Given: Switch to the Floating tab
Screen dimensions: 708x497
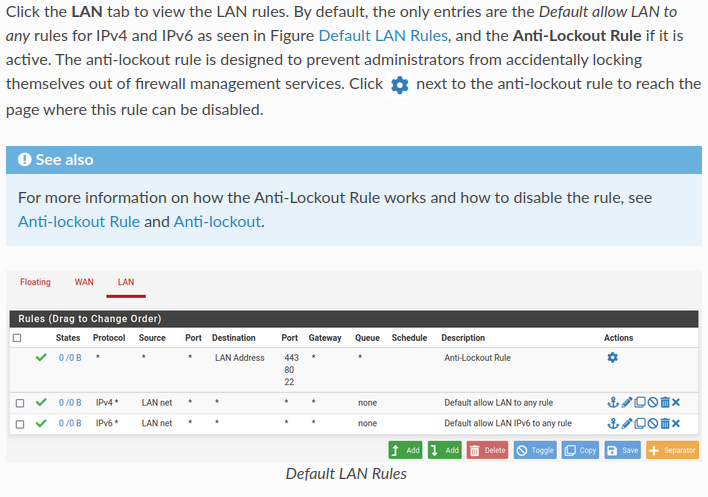Looking at the screenshot, I should [x=35, y=283].
